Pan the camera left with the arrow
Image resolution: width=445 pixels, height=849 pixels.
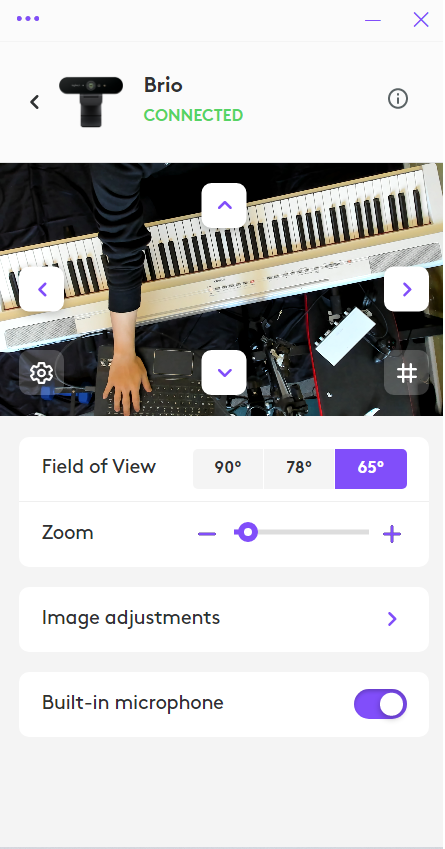point(42,289)
